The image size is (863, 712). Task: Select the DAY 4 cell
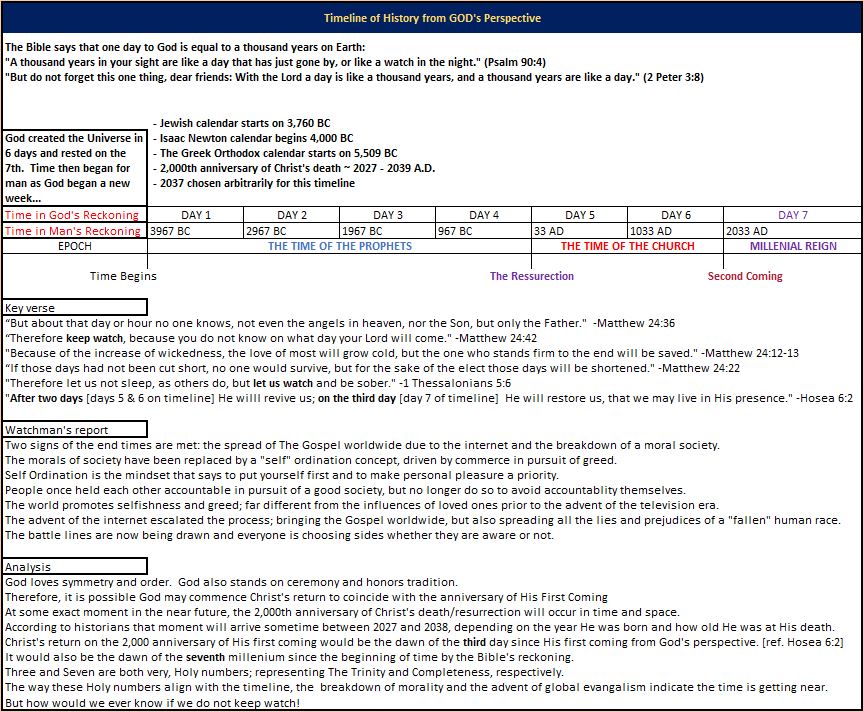[483, 215]
